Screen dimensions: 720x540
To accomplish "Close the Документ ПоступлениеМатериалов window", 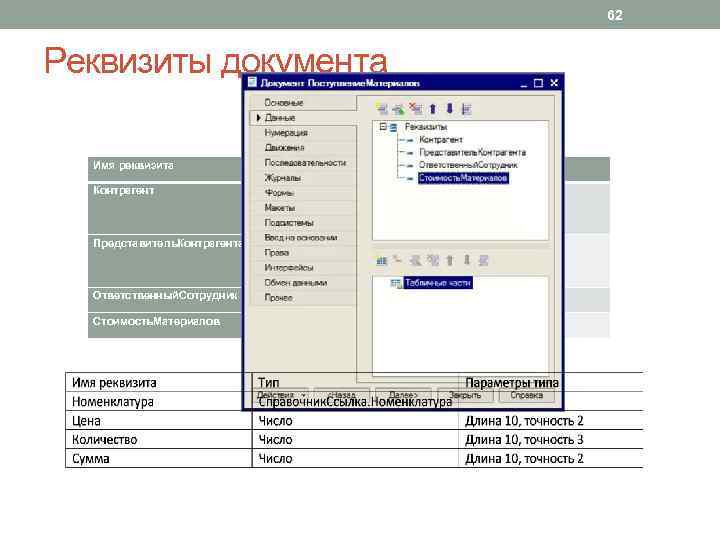I will (x=554, y=83).
